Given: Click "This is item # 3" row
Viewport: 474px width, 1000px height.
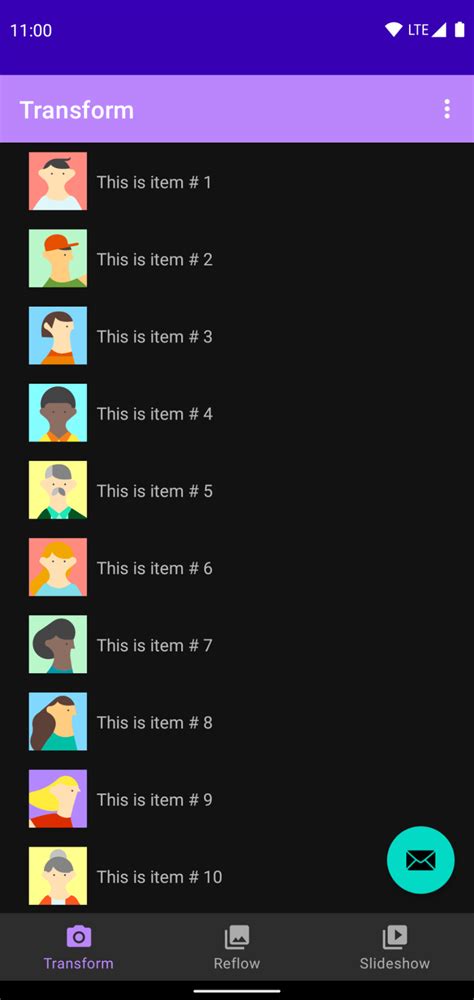Looking at the screenshot, I should pyautogui.click(x=237, y=335).
